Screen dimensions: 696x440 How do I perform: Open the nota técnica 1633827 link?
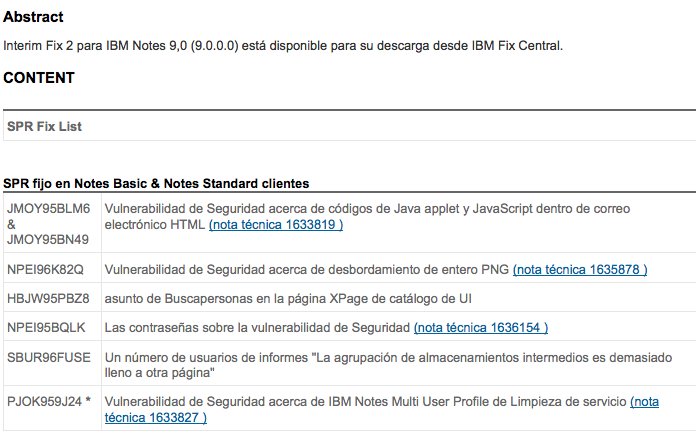(382, 409)
